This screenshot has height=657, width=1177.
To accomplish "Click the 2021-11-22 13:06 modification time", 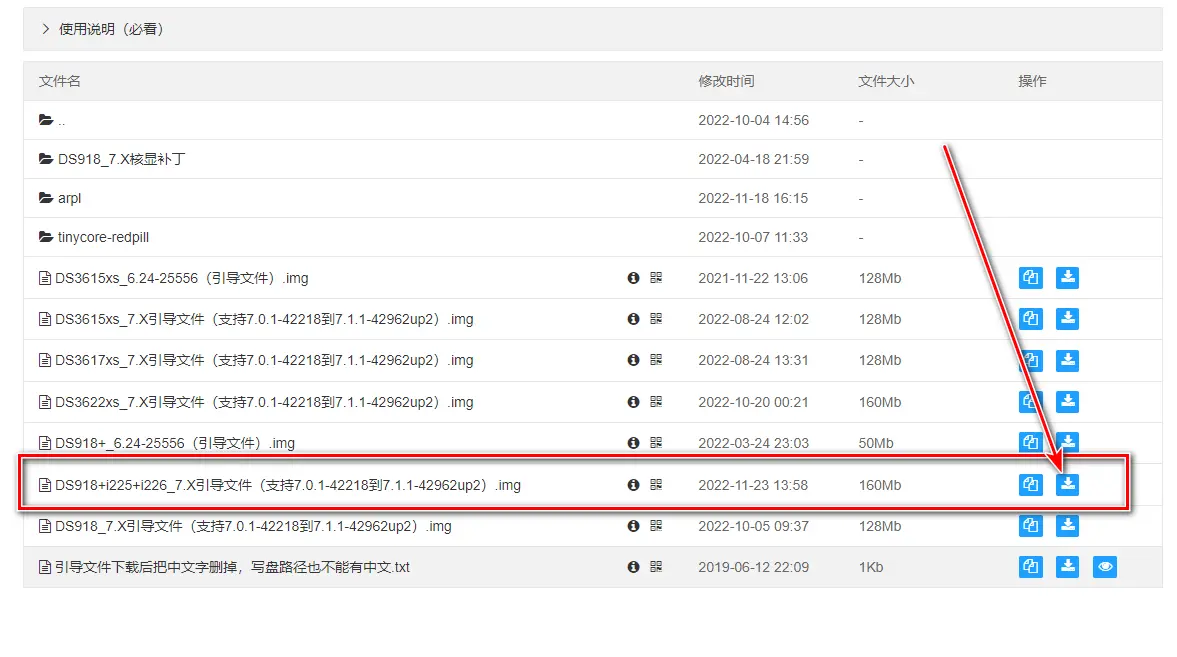I will click(753, 279).
